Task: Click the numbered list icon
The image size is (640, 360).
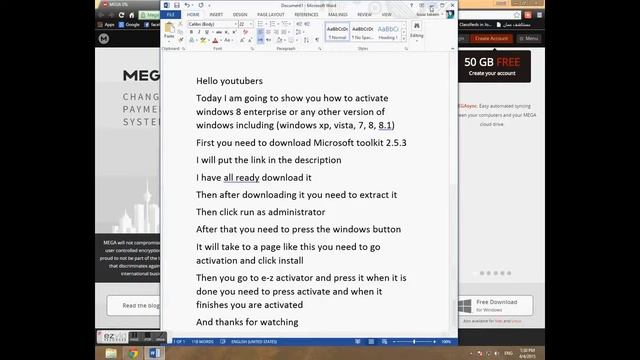Action: [x=273, y=24]
